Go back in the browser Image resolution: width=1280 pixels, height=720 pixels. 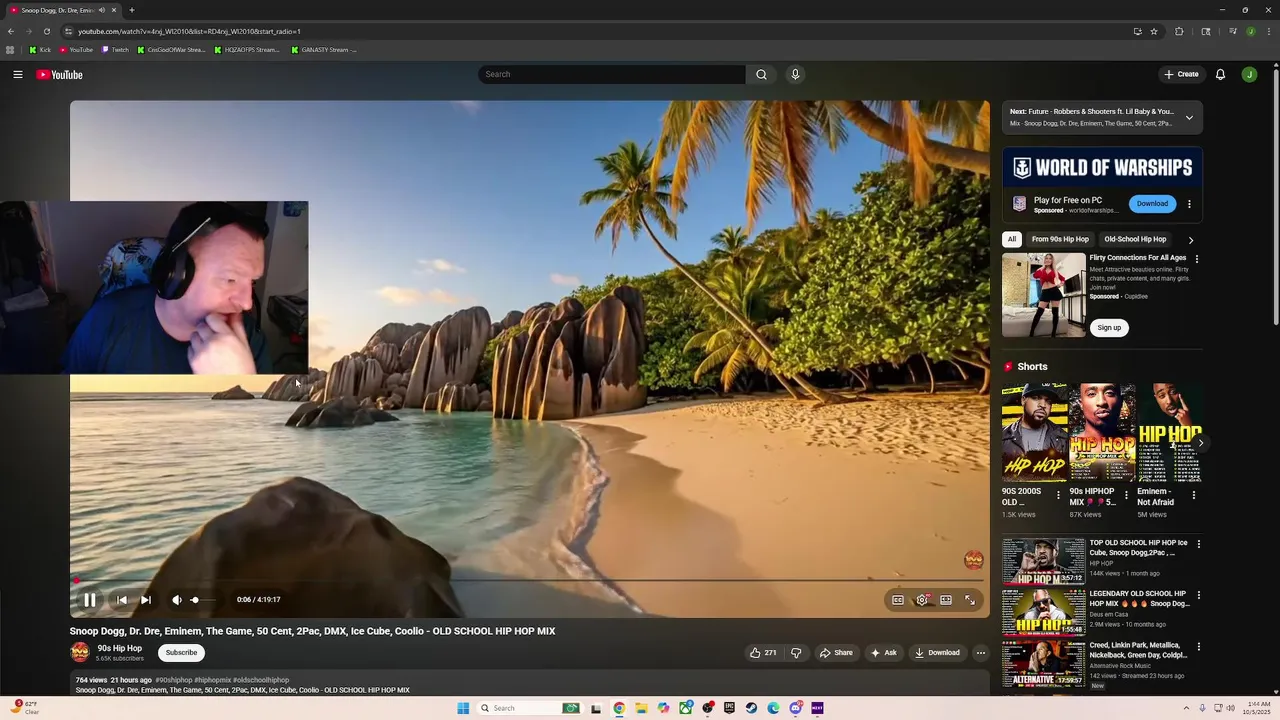(x=11, y=31)
